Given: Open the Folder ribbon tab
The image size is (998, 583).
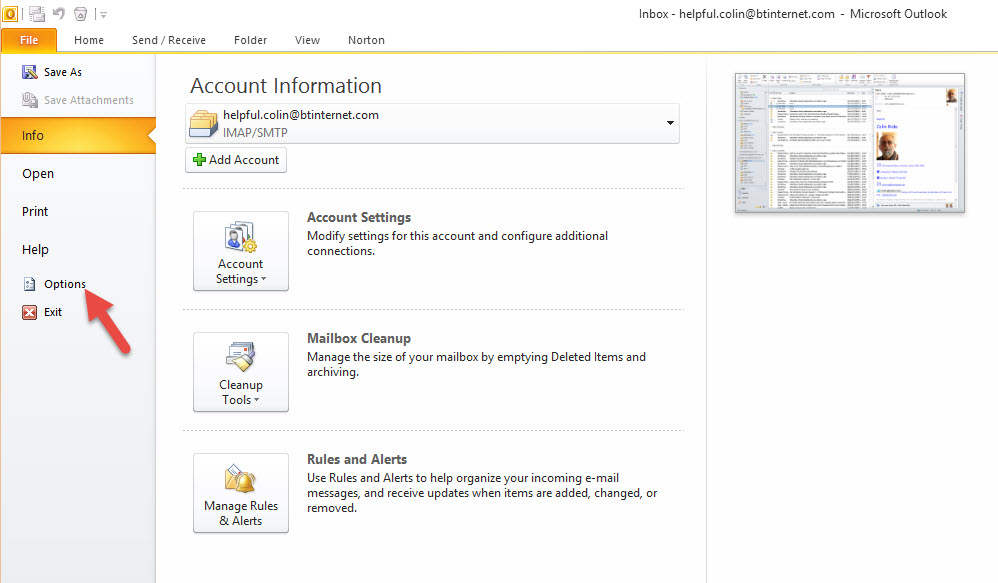Looking at the screenshot, I should 250,40.
